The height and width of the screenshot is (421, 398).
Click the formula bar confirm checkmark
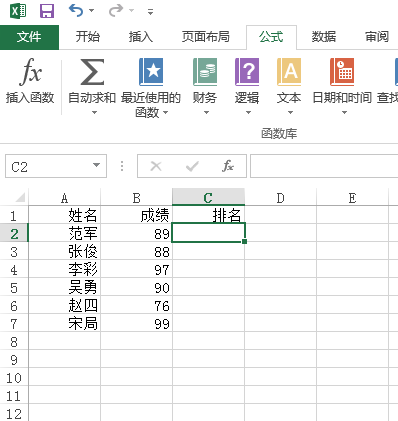tap(192, 166)
